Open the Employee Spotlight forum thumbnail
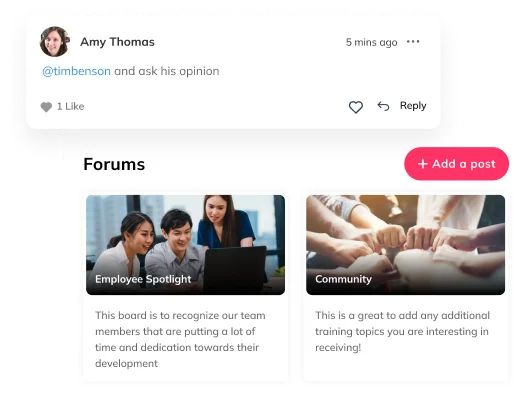The height and width of the screenshot is (405, 531). [x=186, y=244]
